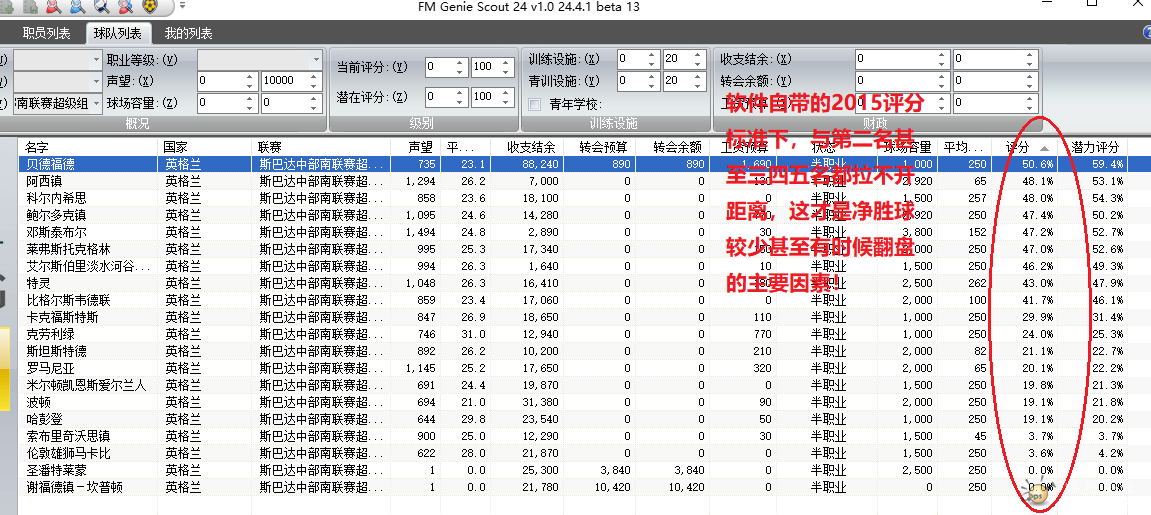Switch to the 职员列表 tab
The width and height of the screenshot is (1151, 515).
46,34
